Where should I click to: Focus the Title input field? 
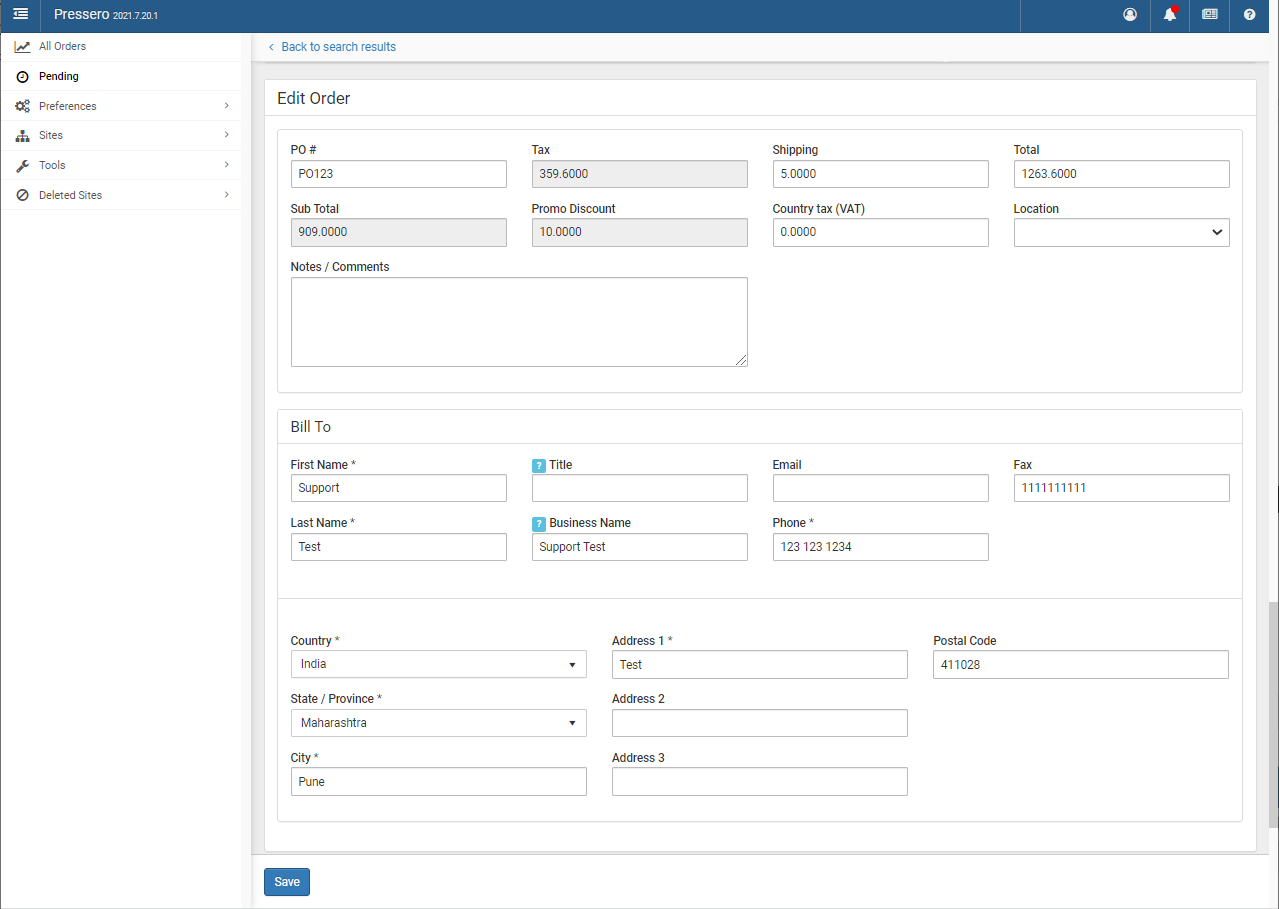click(639, 488)
